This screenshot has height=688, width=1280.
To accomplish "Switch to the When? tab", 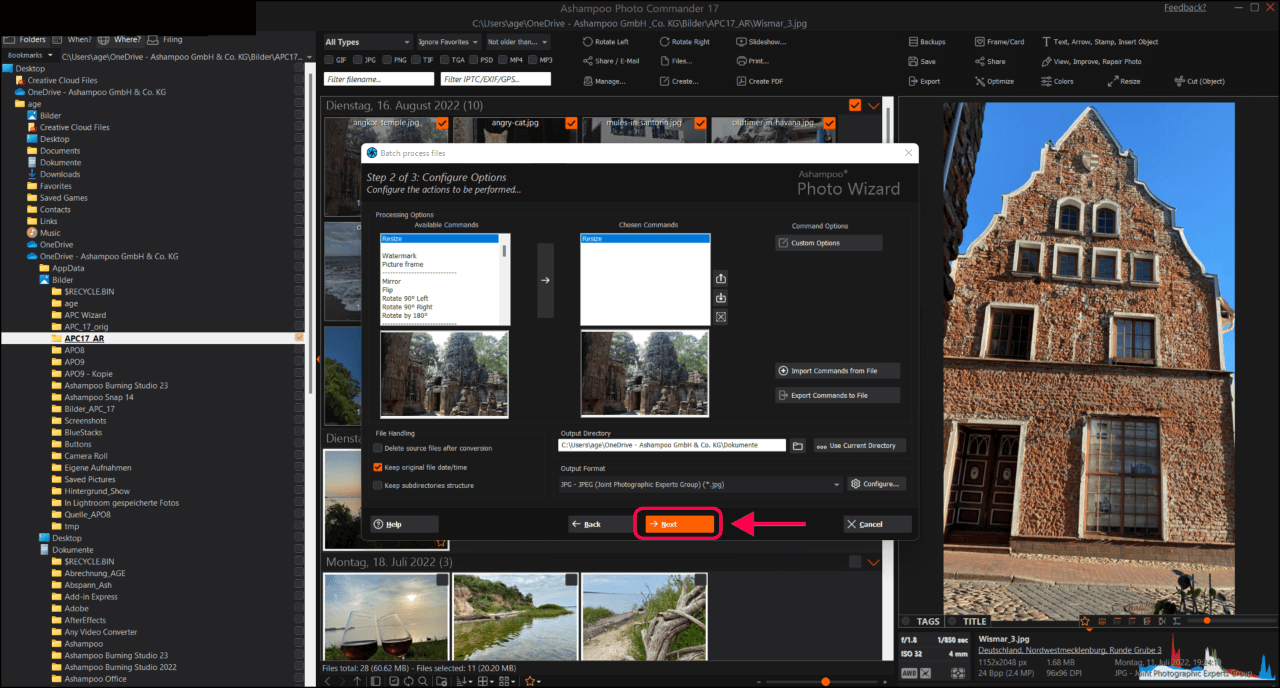I will (72, 39).
